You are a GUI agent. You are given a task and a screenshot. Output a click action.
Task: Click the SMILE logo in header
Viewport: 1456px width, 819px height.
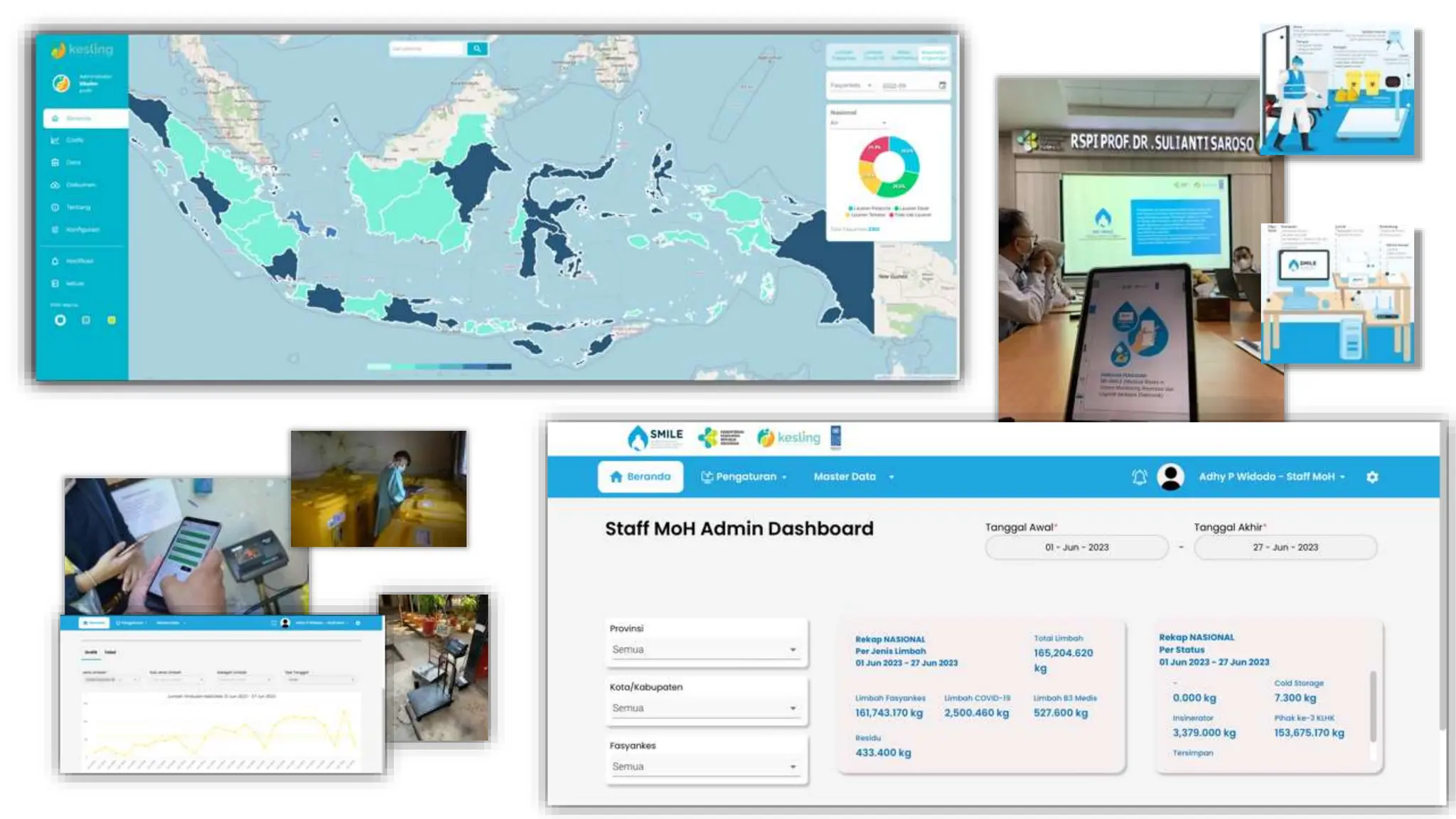655,437
